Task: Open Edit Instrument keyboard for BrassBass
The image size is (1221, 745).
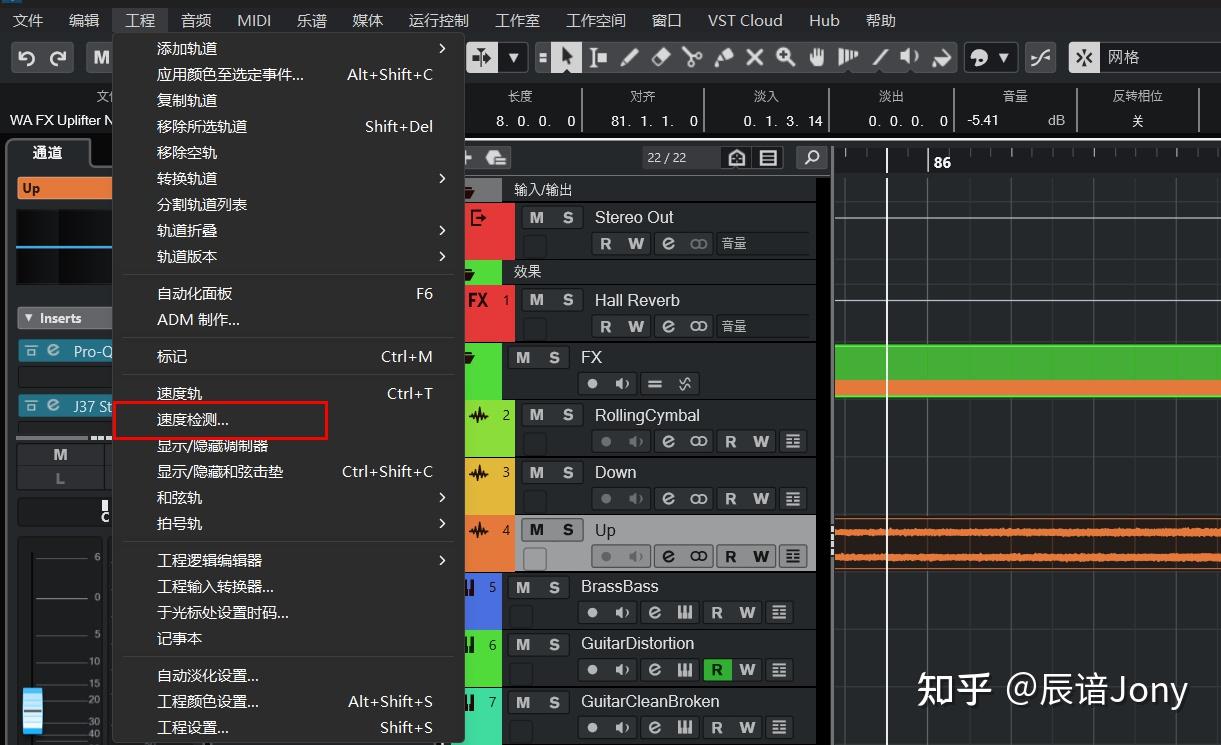Action: tap(685, 612)
